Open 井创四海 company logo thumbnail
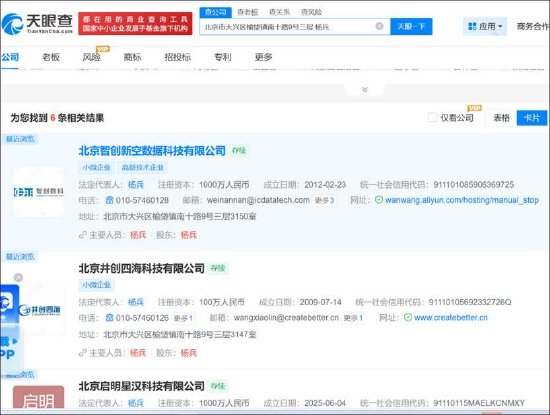This screenshot has height=415, width=550. coord(40,310)
